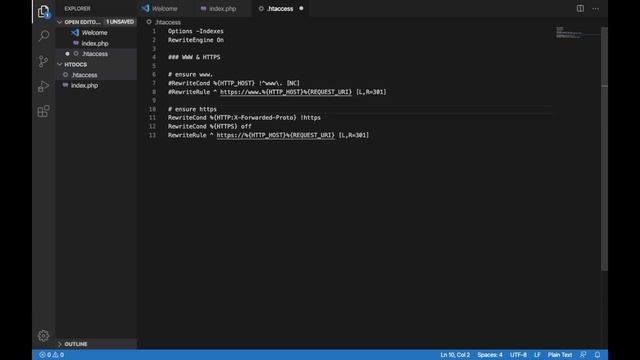The width and height of the screenshot is (640, 360).
Task: Click the 1 UNSAVED badge
Action: tap(120, 22)
